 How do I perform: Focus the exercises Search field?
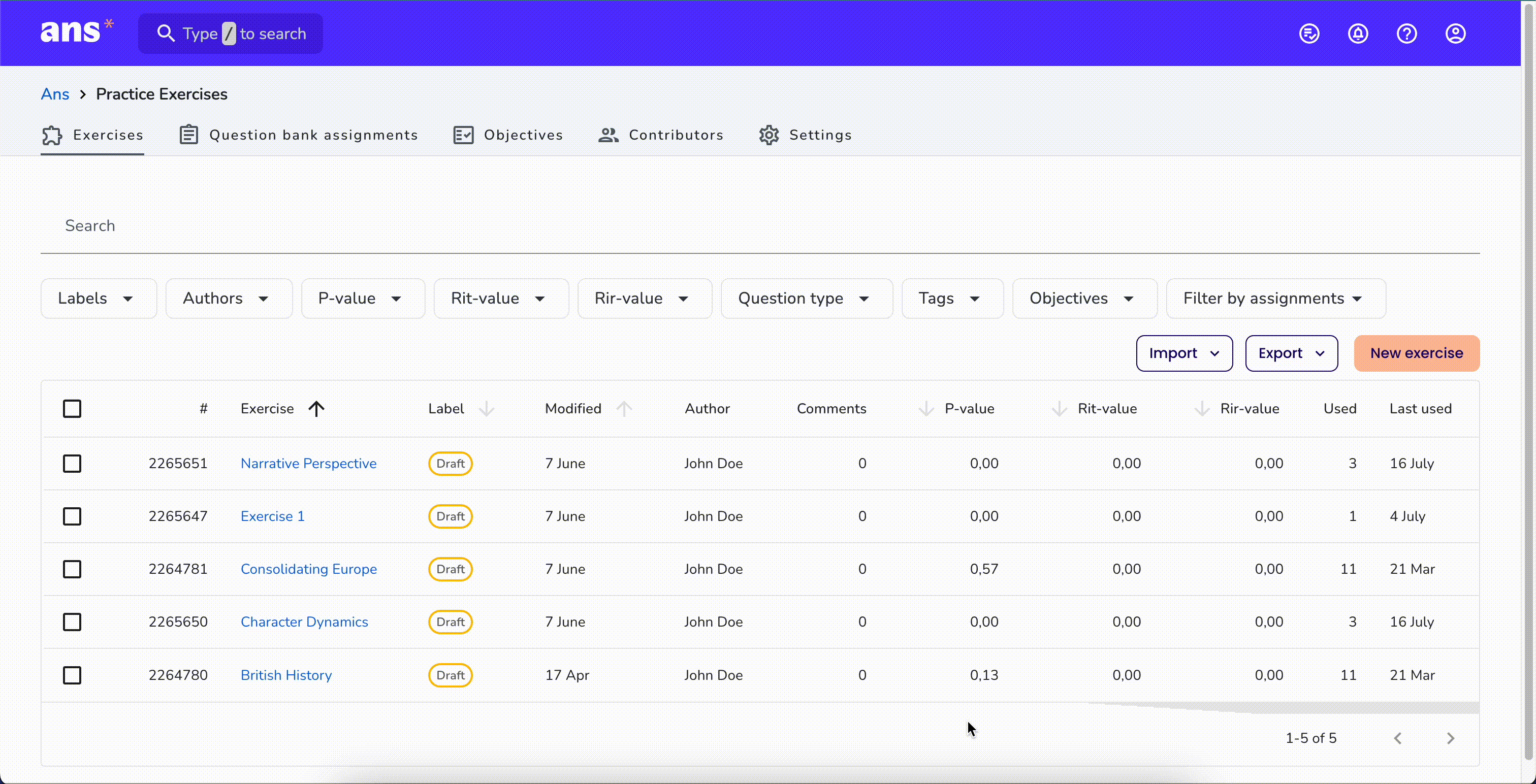(760, 225)
